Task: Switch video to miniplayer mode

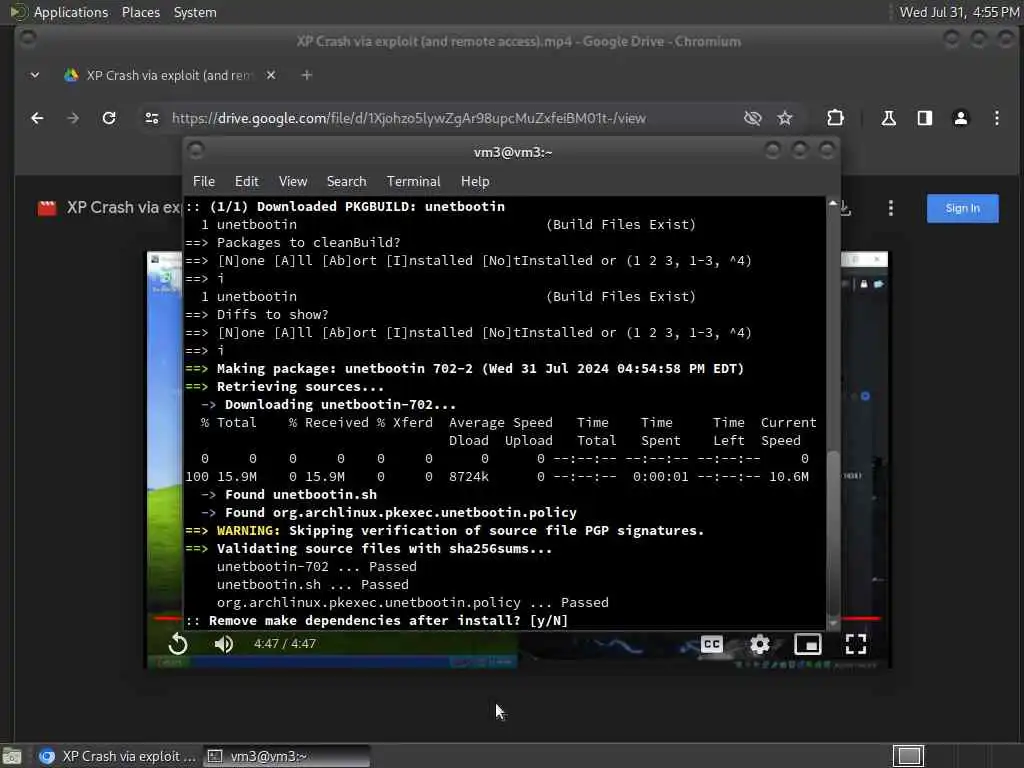Action: tap(808, 644)
